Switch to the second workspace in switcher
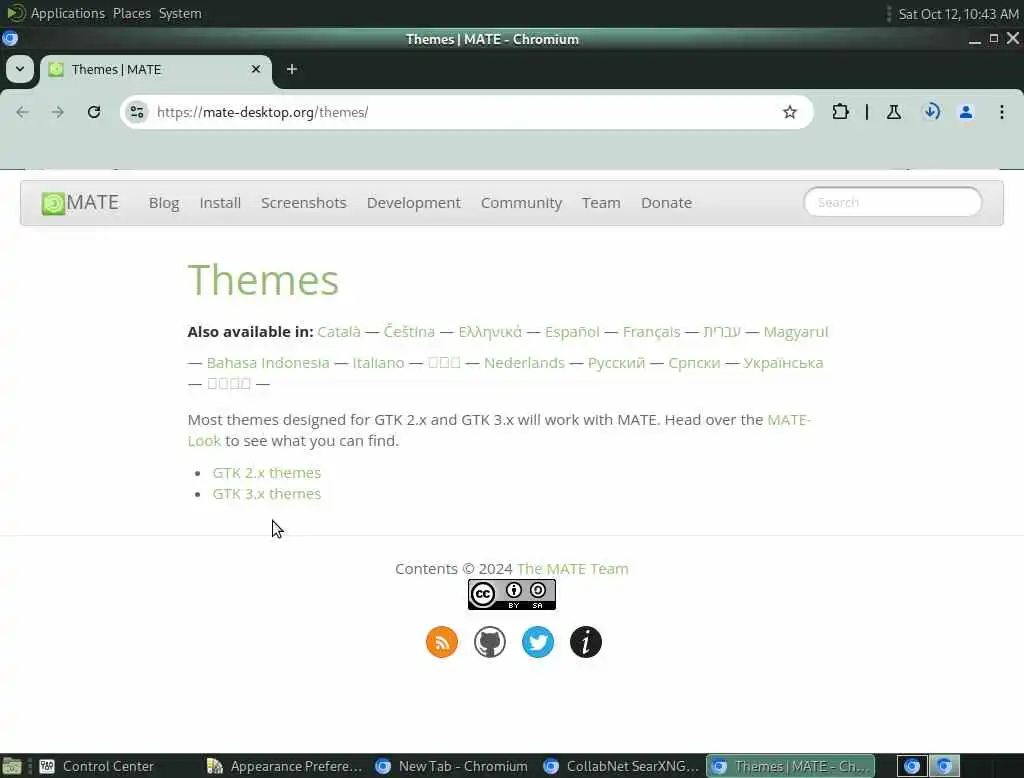The width and height of the screenshot is (1024, 778). click(944, 766)
